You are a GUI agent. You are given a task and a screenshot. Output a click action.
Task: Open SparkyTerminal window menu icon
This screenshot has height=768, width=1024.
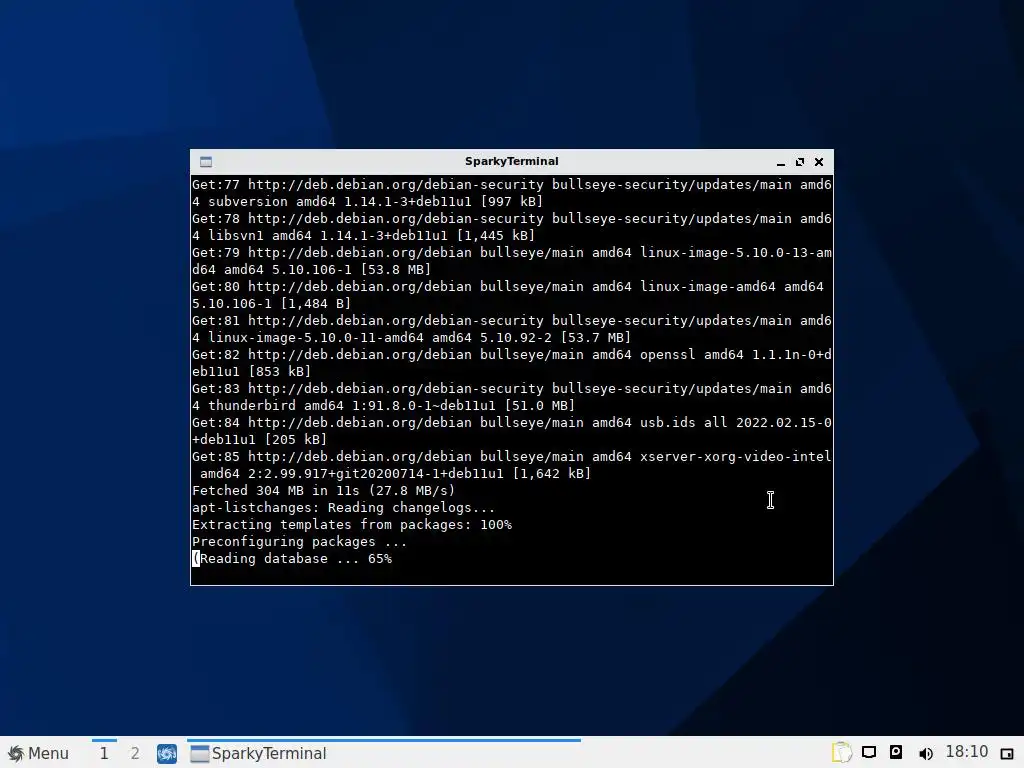coord(206,161)
